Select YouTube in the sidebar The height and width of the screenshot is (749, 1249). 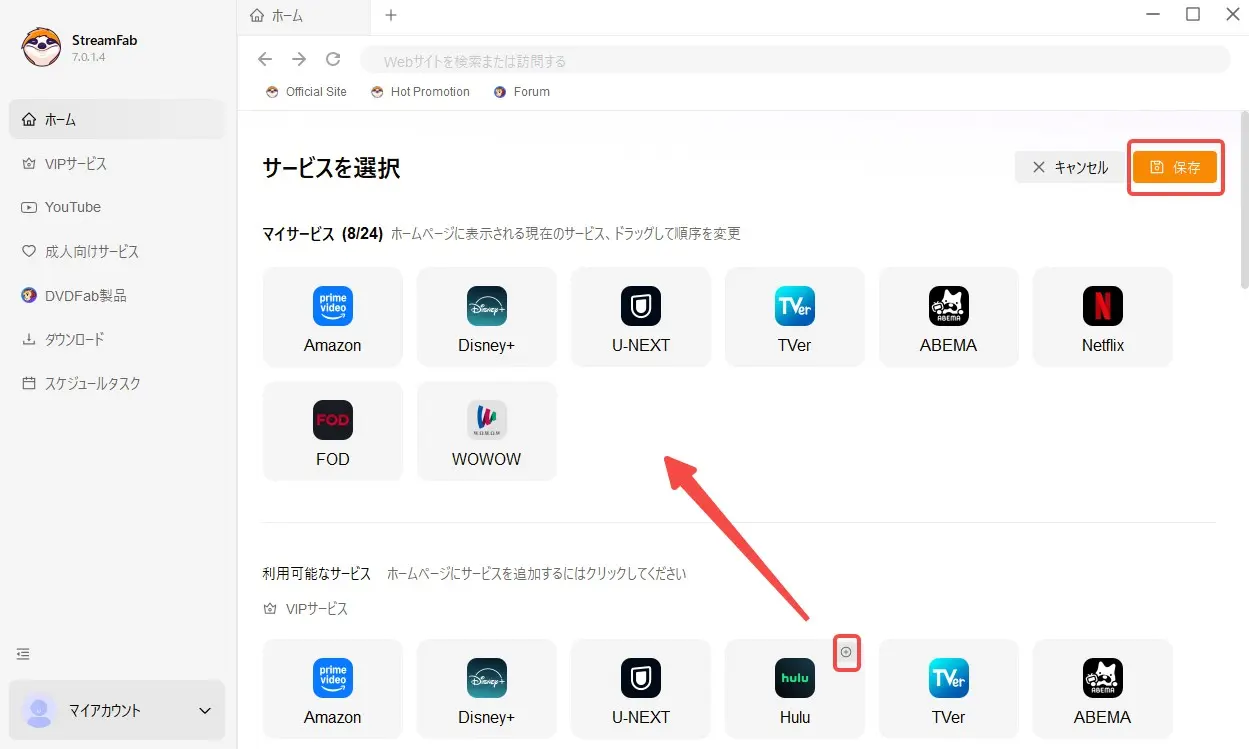tap(117, 207)
